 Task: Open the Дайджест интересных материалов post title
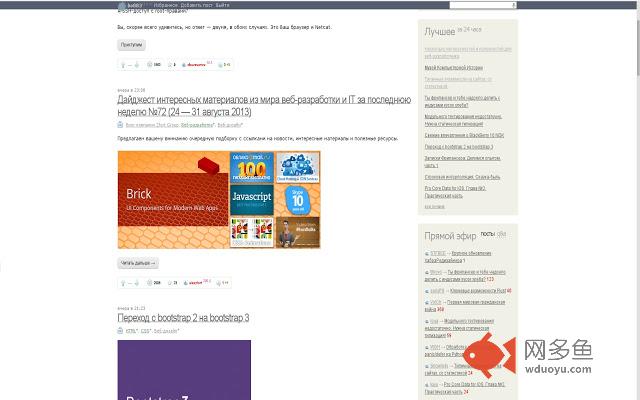(264, 106)
